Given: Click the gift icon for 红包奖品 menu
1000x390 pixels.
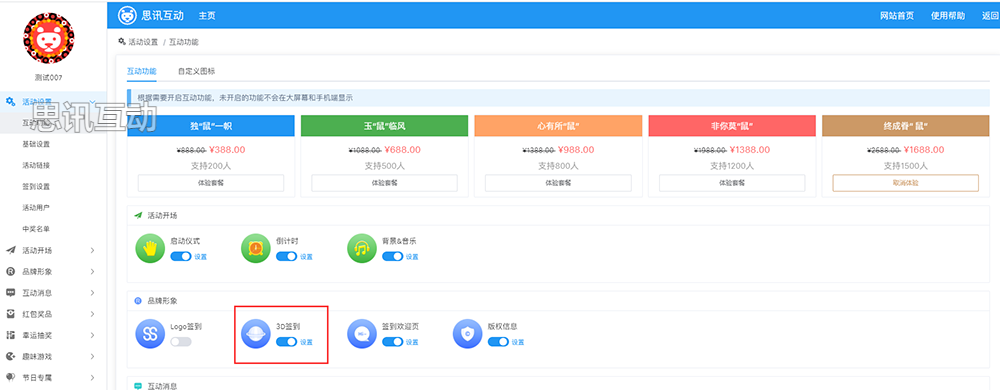Looking at the screenshot, I should point(10,314).
